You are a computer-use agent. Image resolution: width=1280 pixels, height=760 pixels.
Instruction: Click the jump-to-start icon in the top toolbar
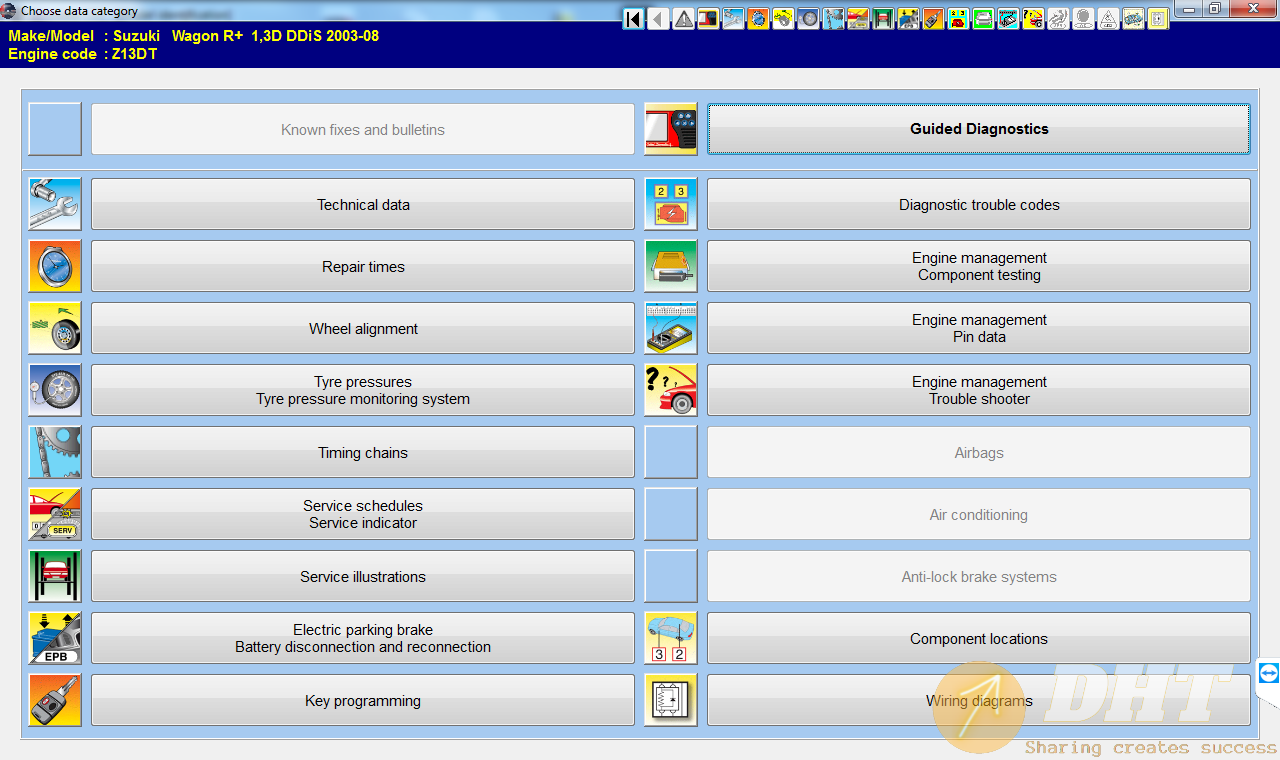[x=633, y=19]
